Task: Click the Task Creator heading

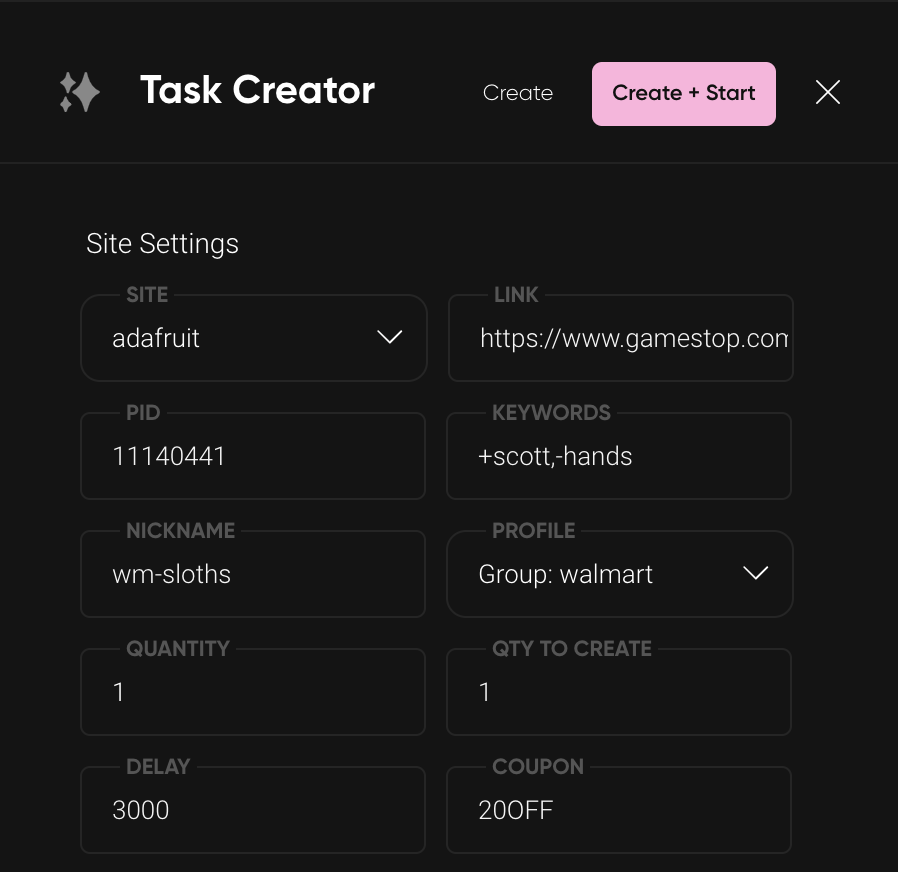Action: click(258, 90)
